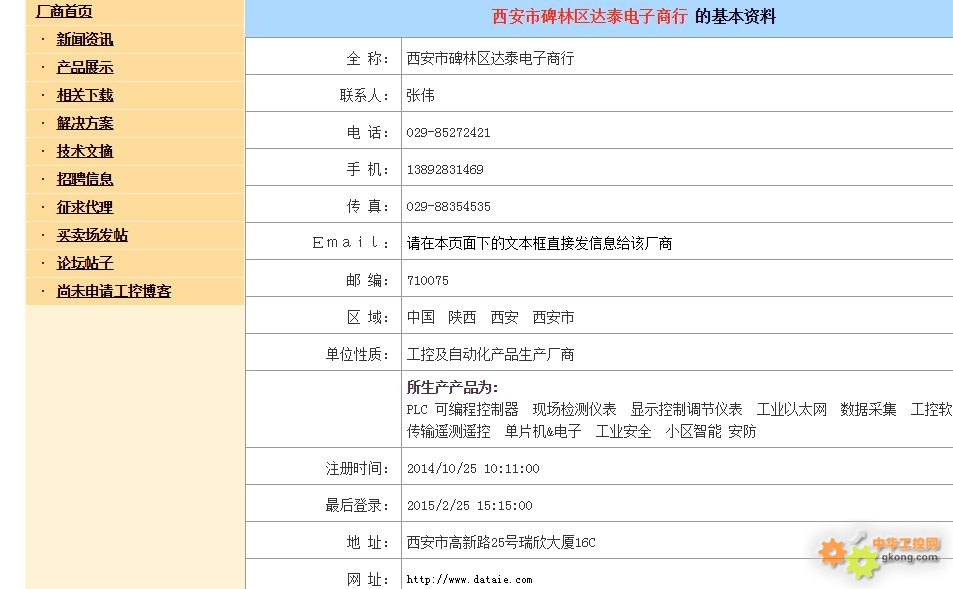Click 尚未申请工控博客 link
Image resolution: width=953 pixels, height=589 pixels.
pos(114,291)
